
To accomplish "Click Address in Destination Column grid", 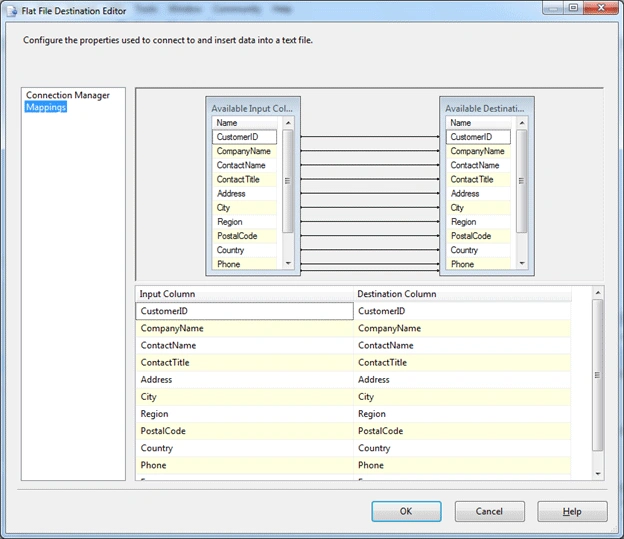I will (462, 379).
